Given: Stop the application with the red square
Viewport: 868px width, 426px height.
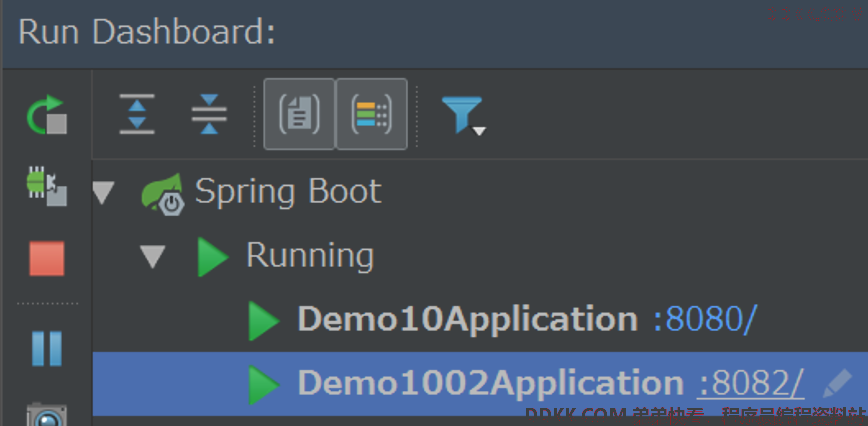Looking at the screenshot, I should point(47,258).
